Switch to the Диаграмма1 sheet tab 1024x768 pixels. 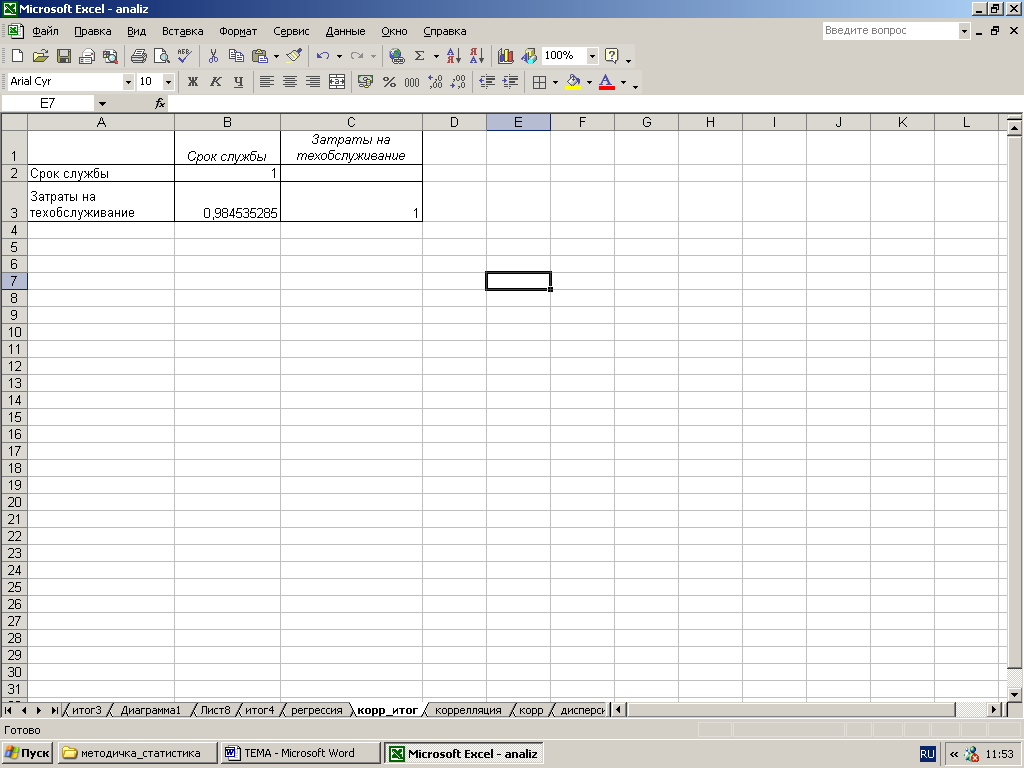click(x=150, y=710)
